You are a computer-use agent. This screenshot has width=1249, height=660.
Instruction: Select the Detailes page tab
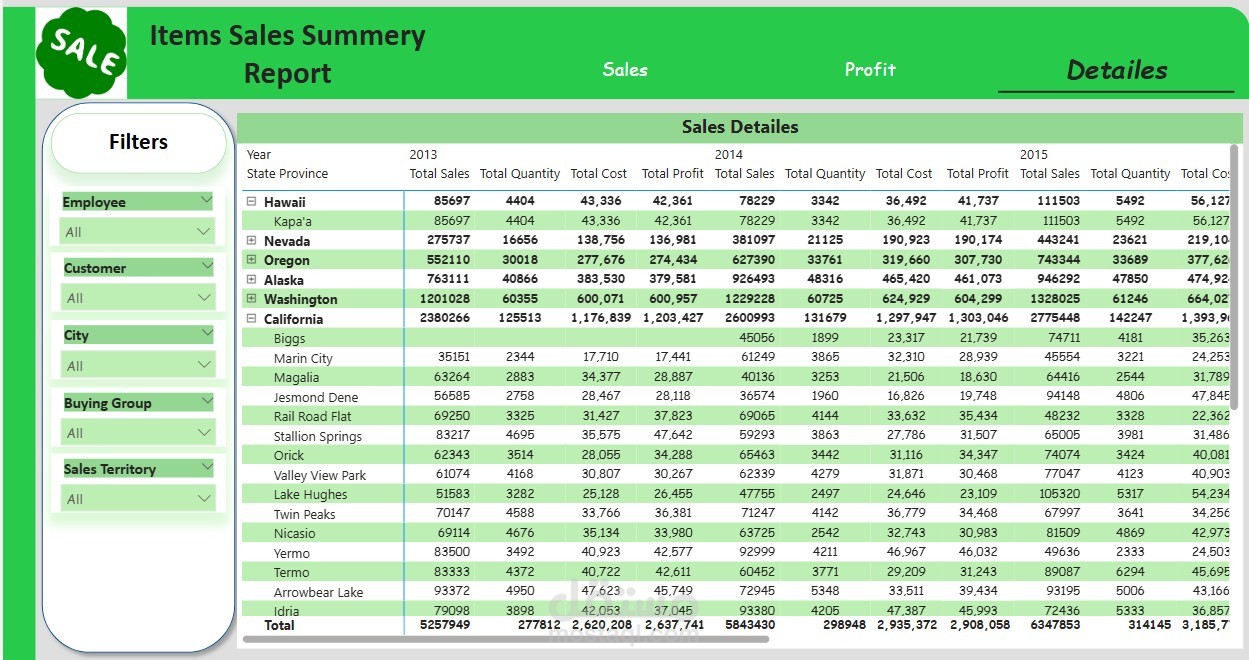(1116, 70)
